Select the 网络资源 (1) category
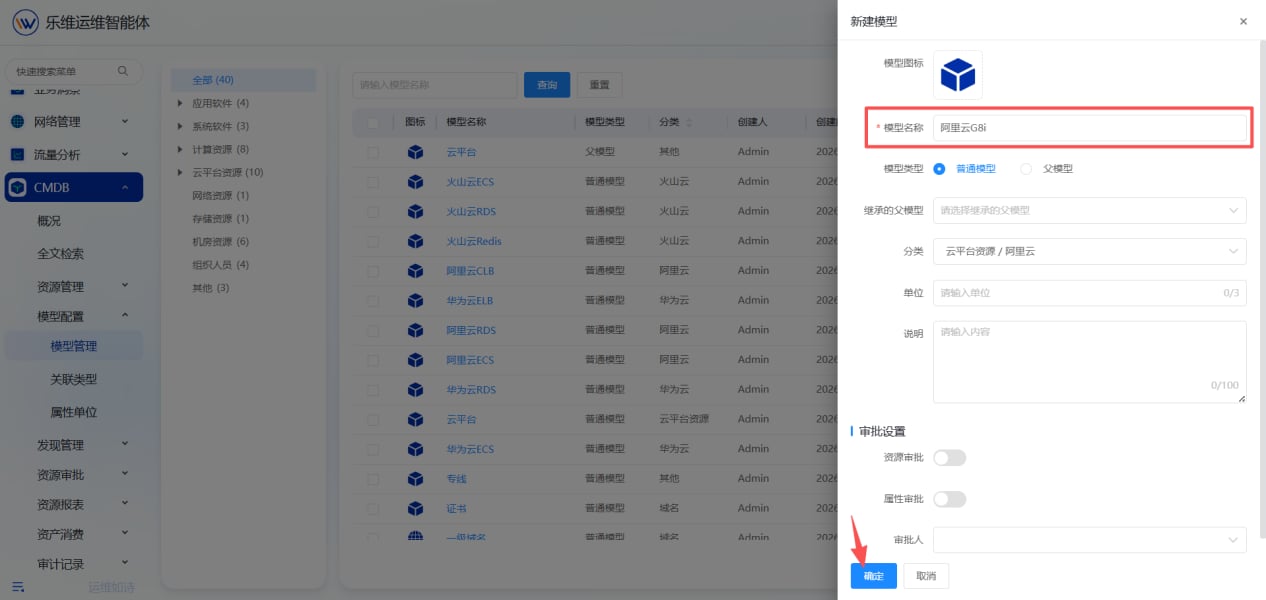 [220, 195]
